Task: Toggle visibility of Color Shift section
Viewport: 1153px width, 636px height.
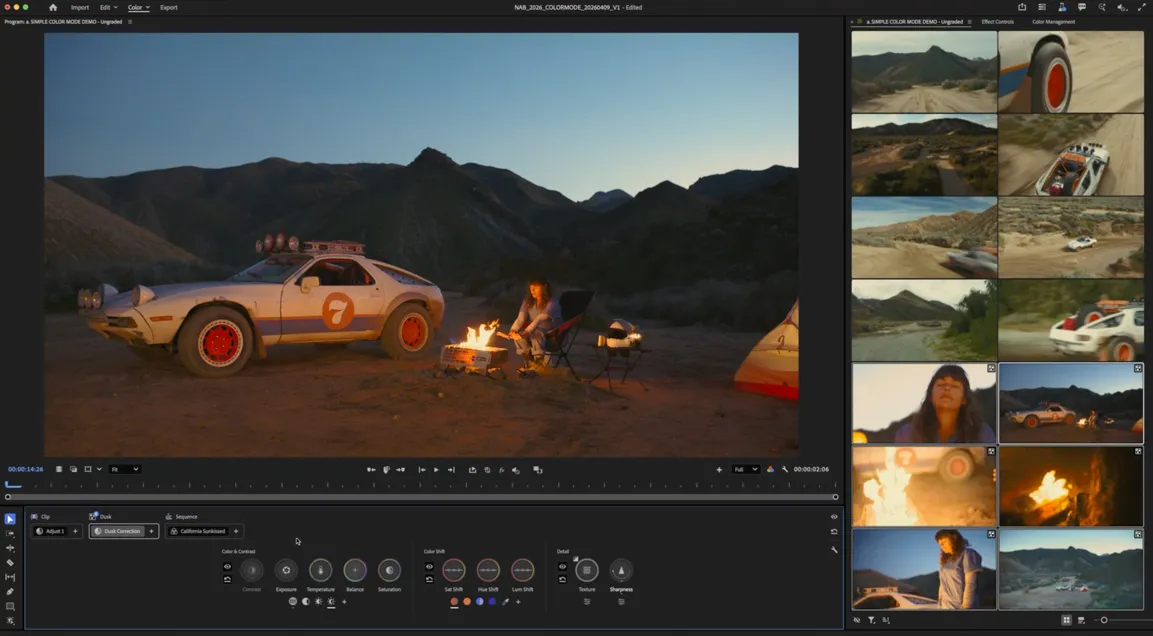Action: pyautogui.click(x=429, y=566)
